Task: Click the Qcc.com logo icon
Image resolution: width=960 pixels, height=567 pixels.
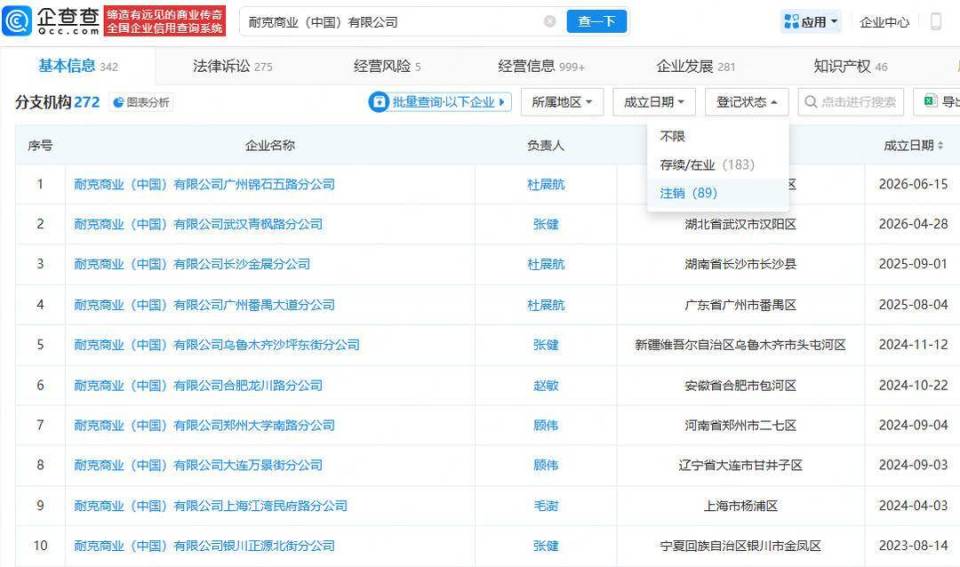Action: (17, 21)
